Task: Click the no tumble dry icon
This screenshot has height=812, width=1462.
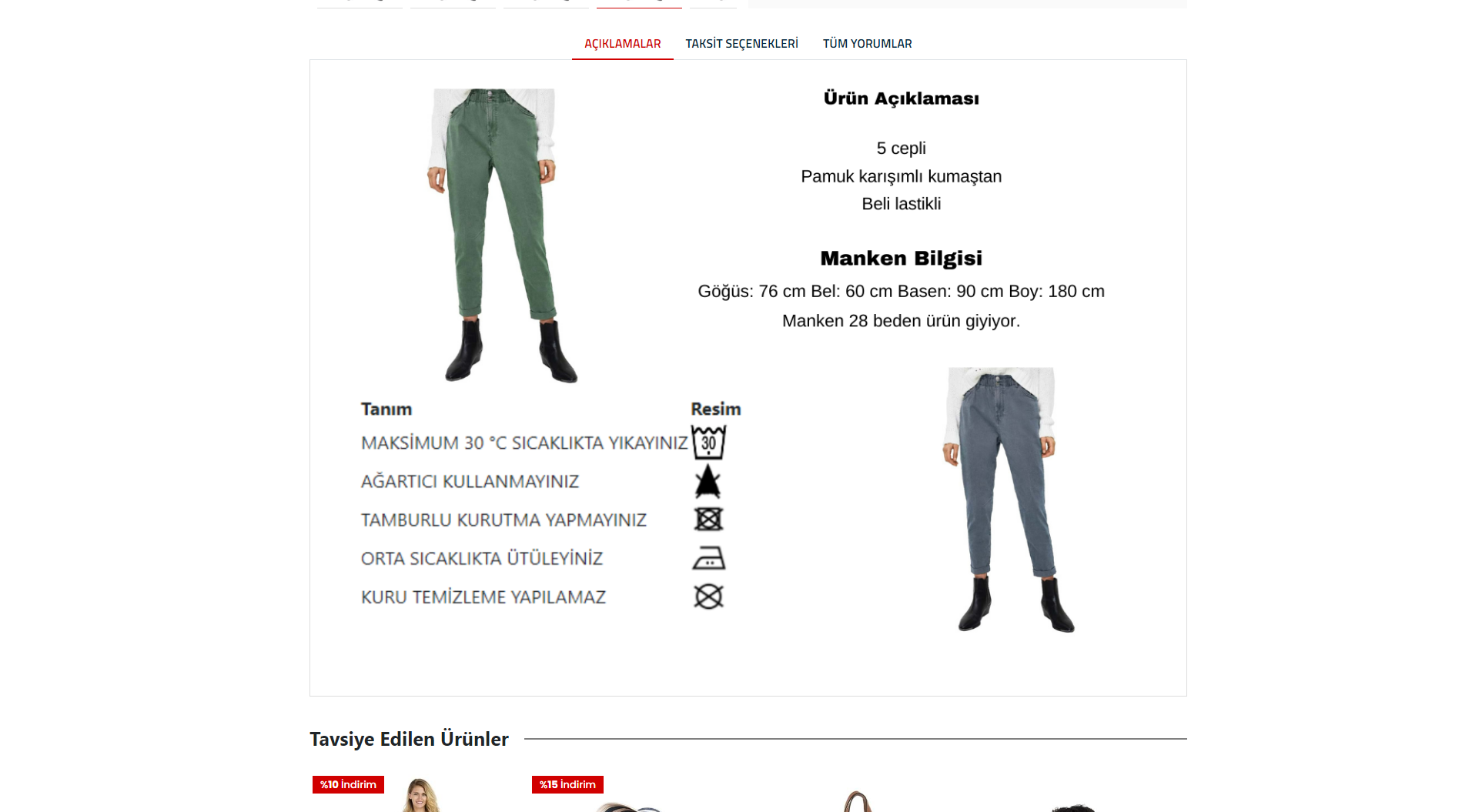Action: click(708, 520)
